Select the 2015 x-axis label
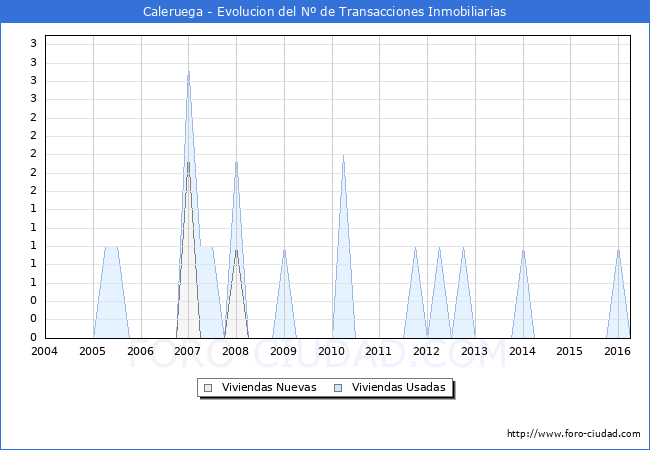Viewport: 650px width, 450px height. (569, 351)
